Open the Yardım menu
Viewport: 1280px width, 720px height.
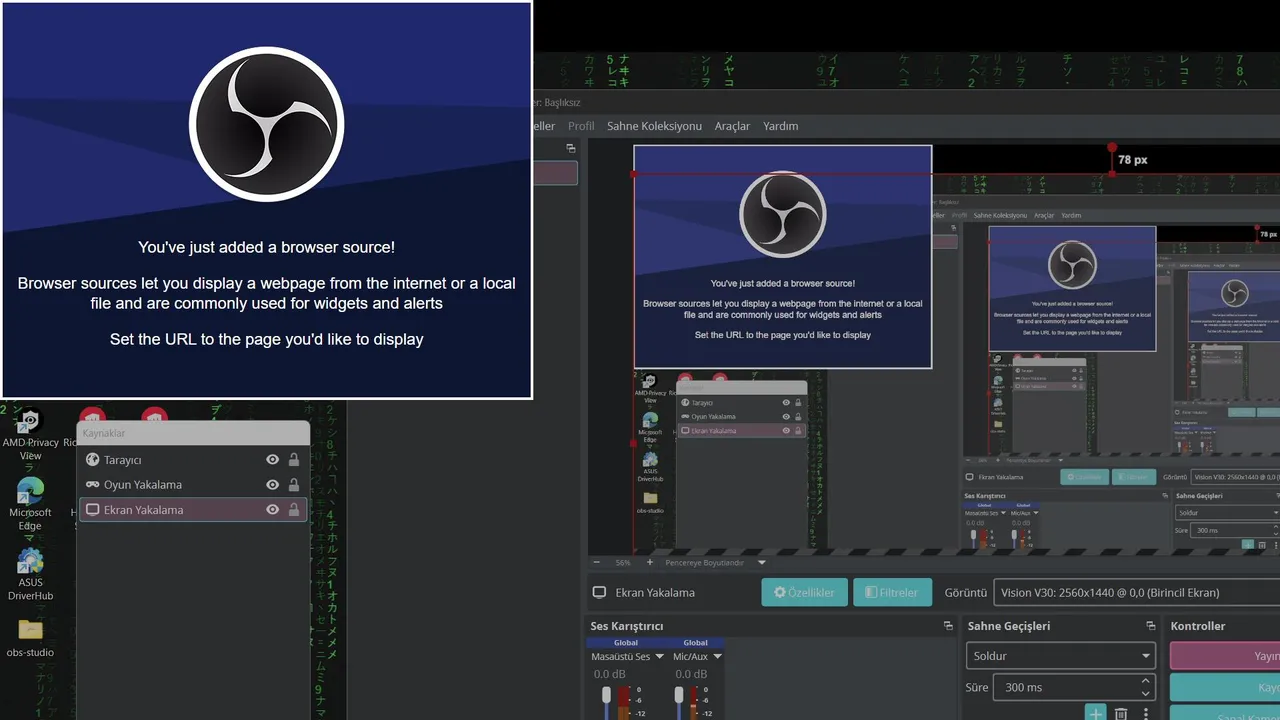781,126
